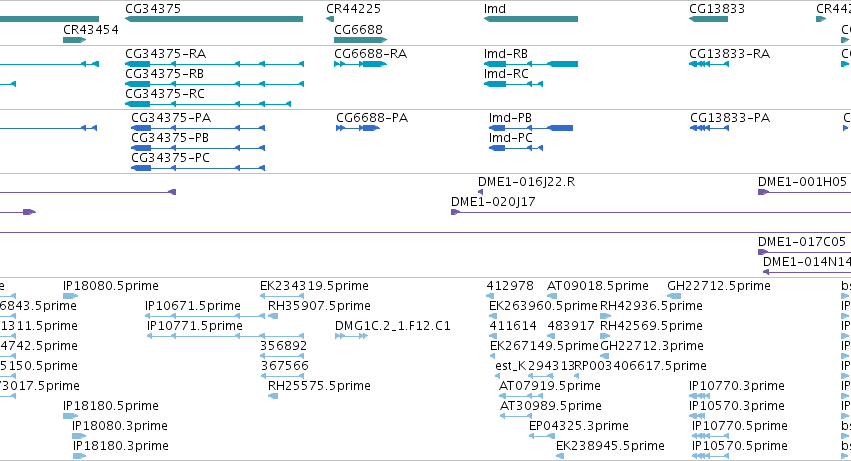Click the DME1-001H05 clone label
Screen dimensions: 851x461
pyautogui.click(x=802, y=182)
